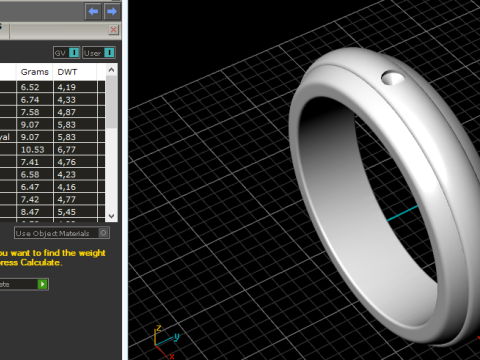
Task: Click the scrollbar thumb of weight table
Action: 111,102
